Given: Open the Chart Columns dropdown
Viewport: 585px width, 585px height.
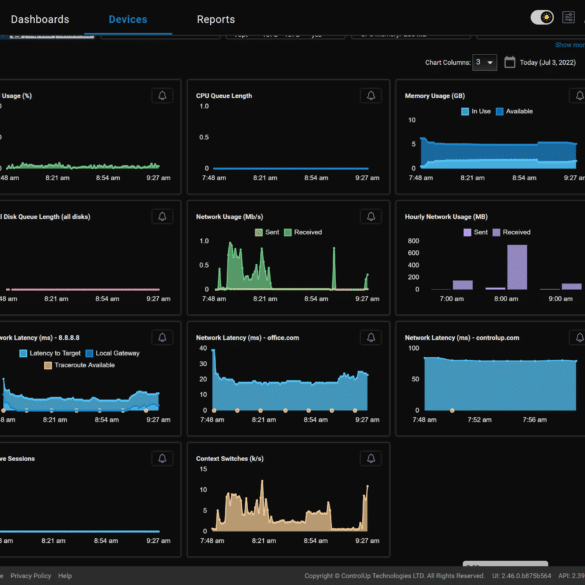Looking at the screenshot, I should [484, 62].
